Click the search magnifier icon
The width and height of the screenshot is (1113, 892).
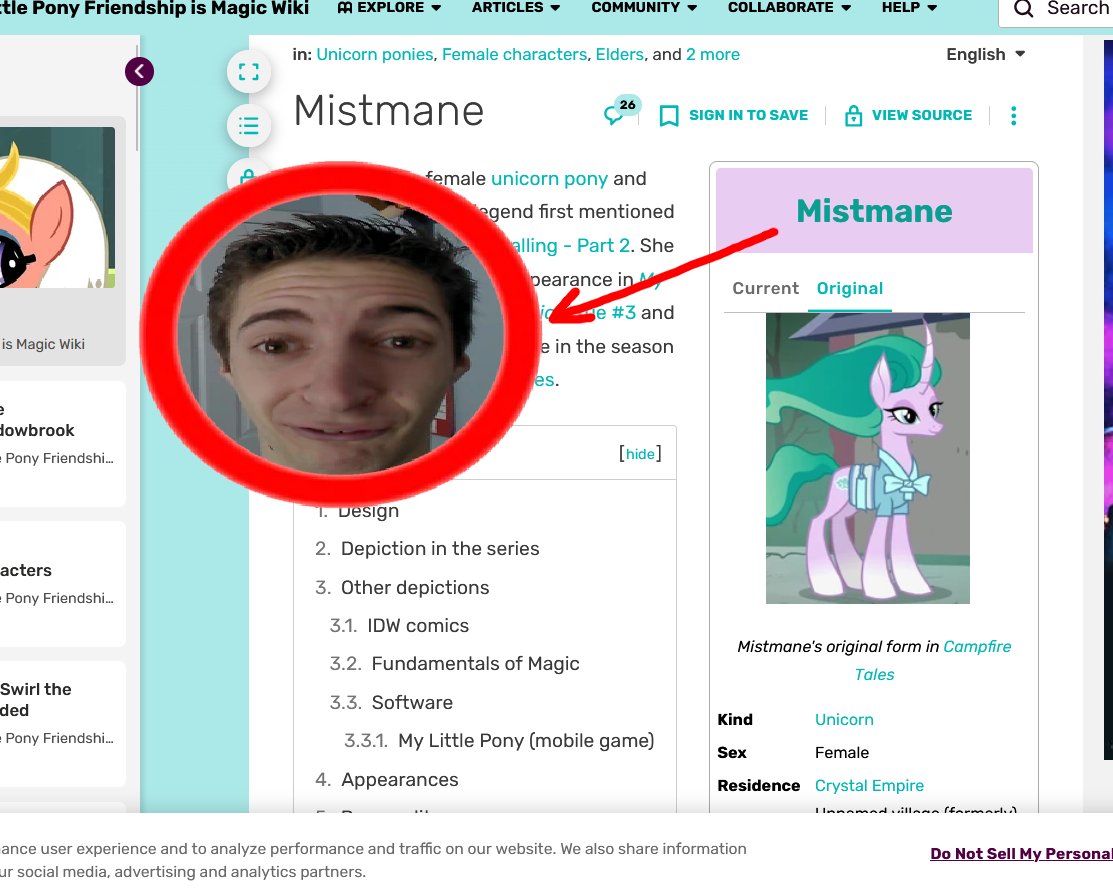pyautogui.click(x=1023, y=9)
